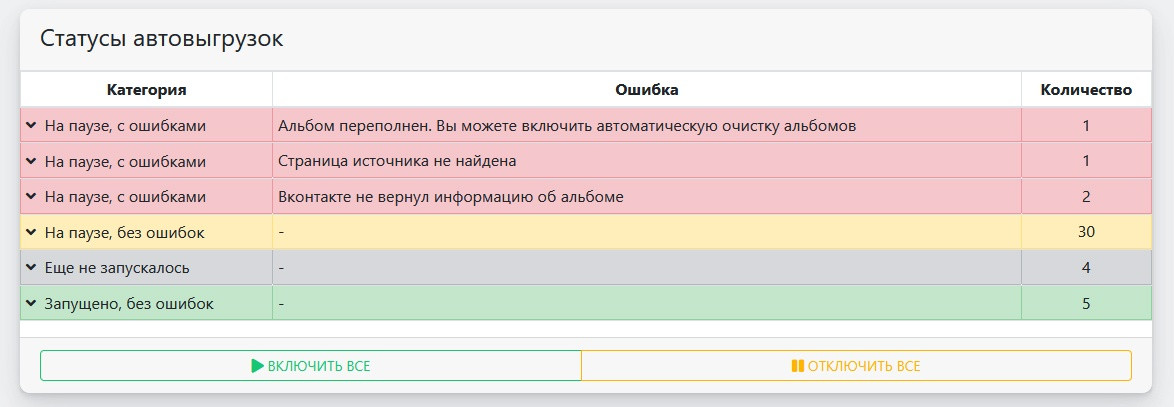
Task: Select the "Страница источника не найдена" error text
Action: [397, 161]
